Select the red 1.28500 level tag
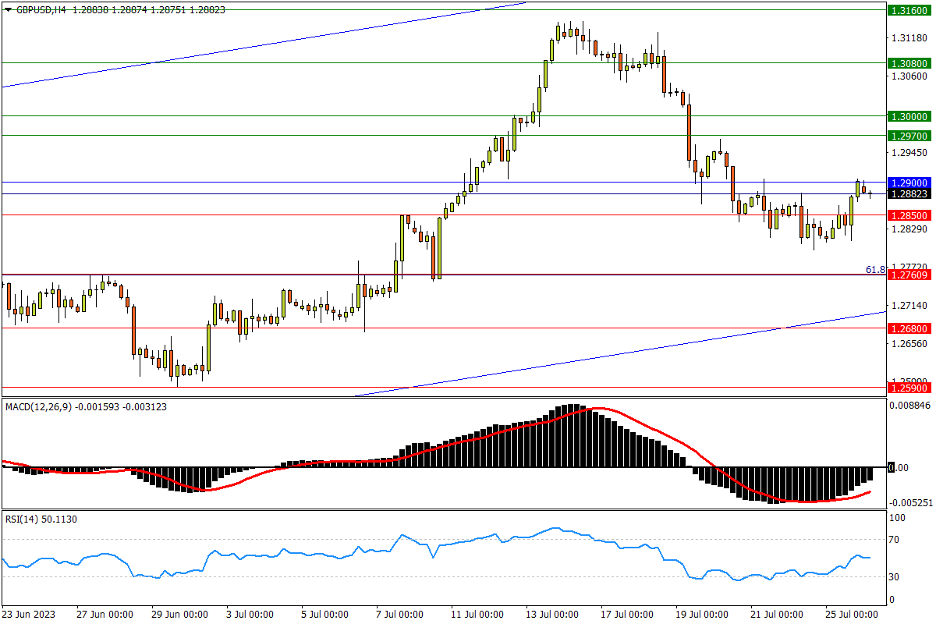 tap(909, 215)
